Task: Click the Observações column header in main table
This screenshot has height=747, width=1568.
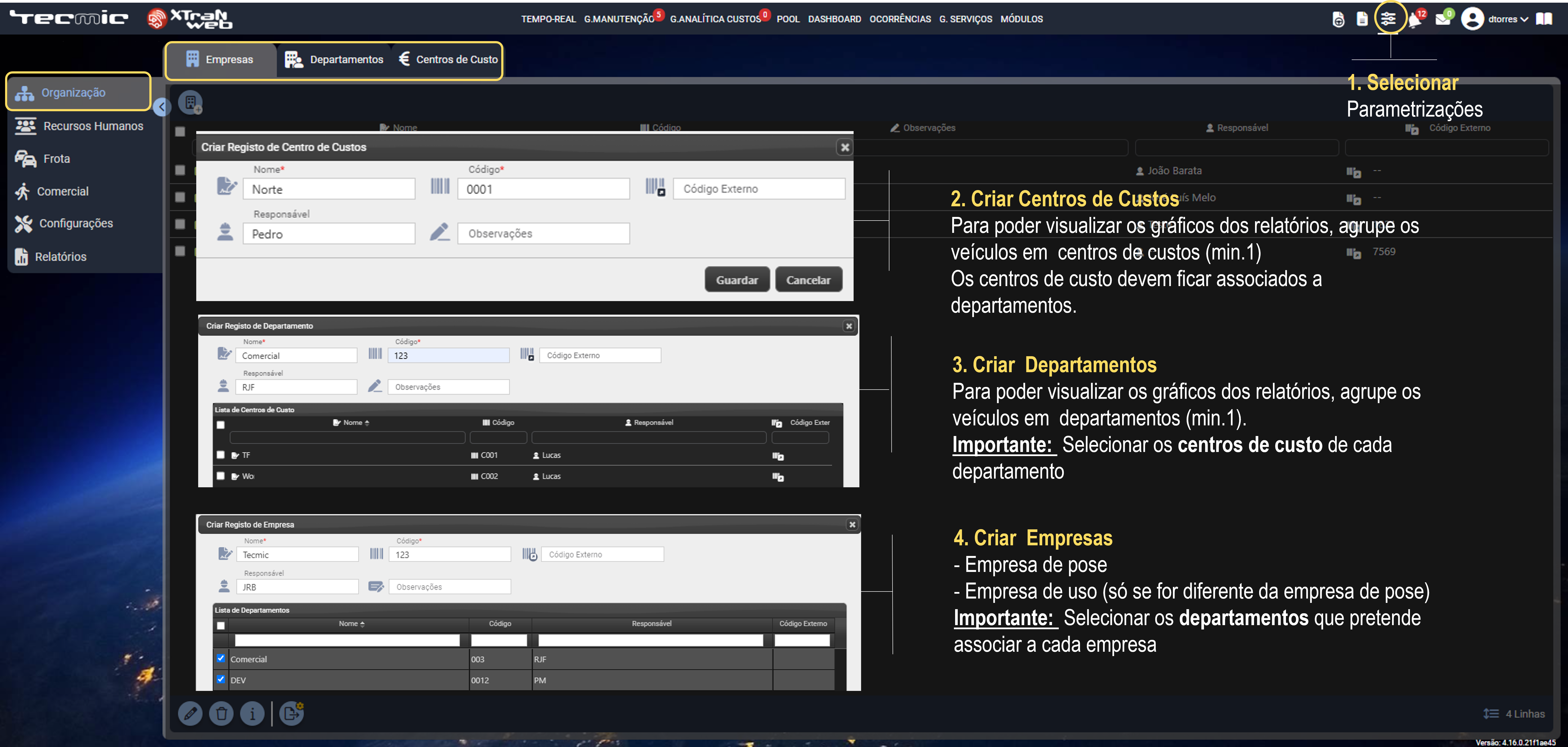Action: tap(923, 128)
